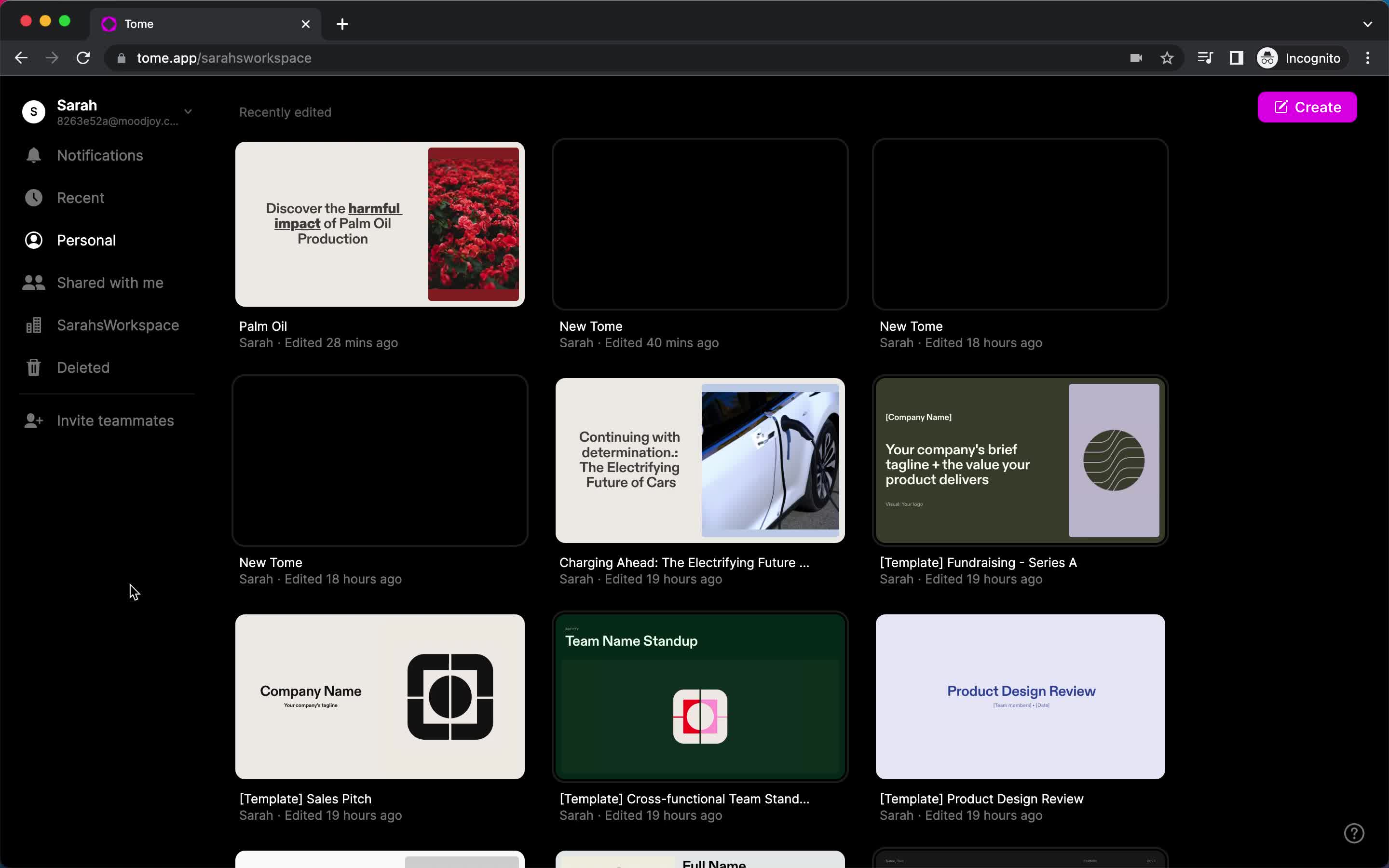Image resolution: width=1389 pixels, height=868 pixels.
Task: Open Invite teammates link
Action: (x=115, y=420)
